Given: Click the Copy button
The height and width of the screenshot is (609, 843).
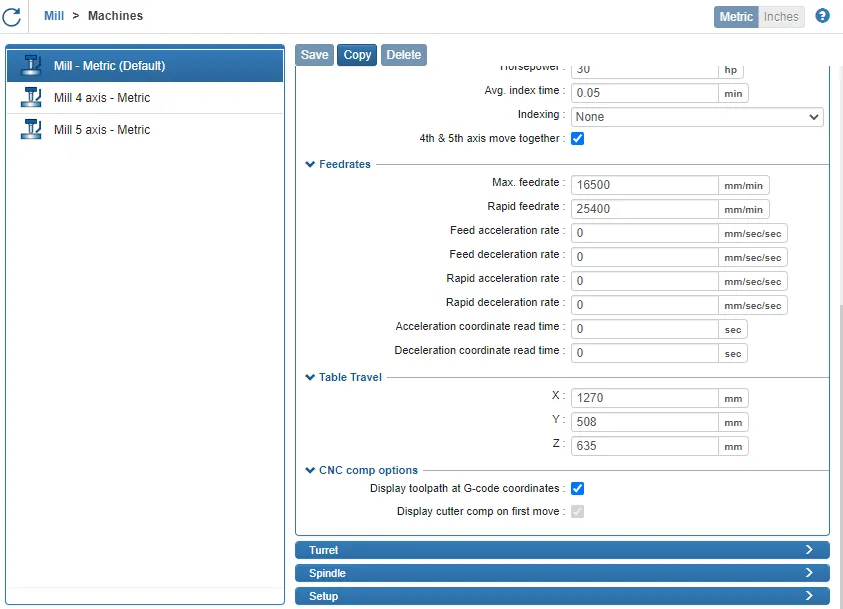Looking at the screenshot, I should tap(357, 55).
